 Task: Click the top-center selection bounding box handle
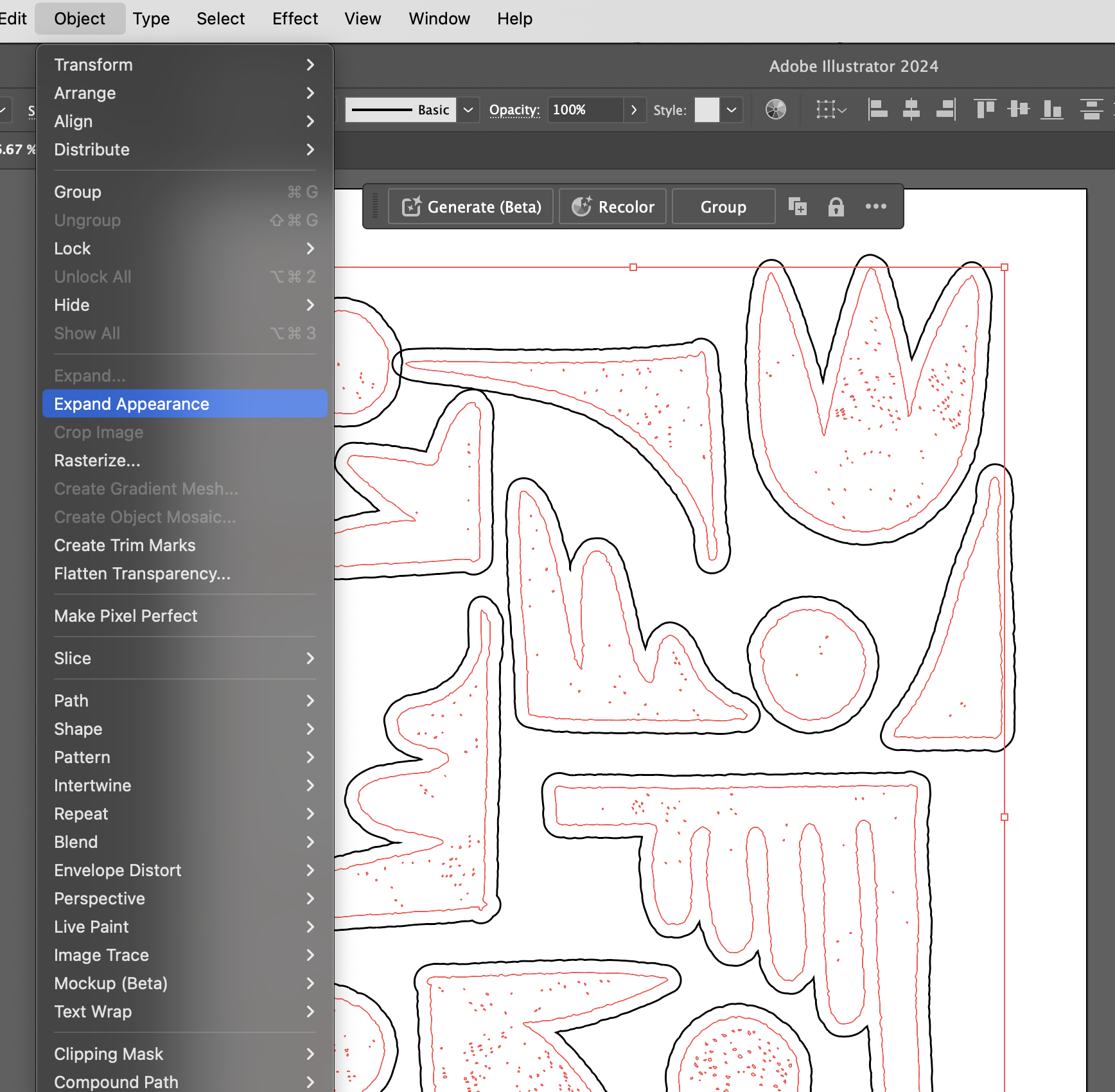click(633, 267)
